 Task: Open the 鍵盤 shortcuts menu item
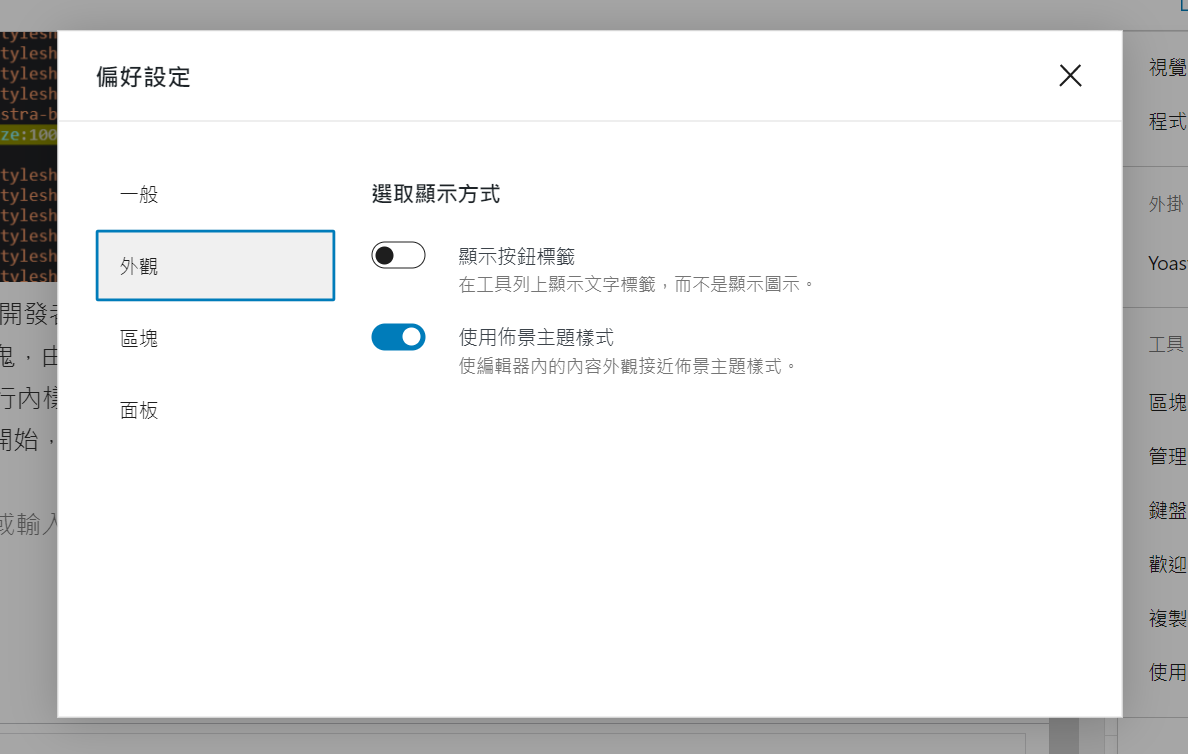[x=1168, y=510]
